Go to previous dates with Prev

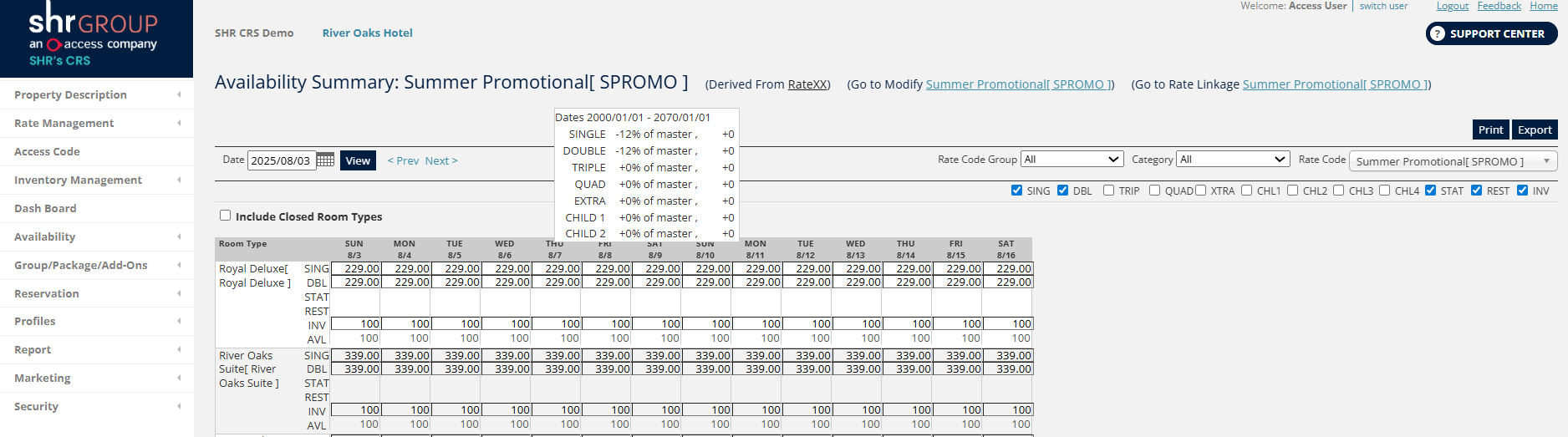pyautogui.click(x=403, y=160)
